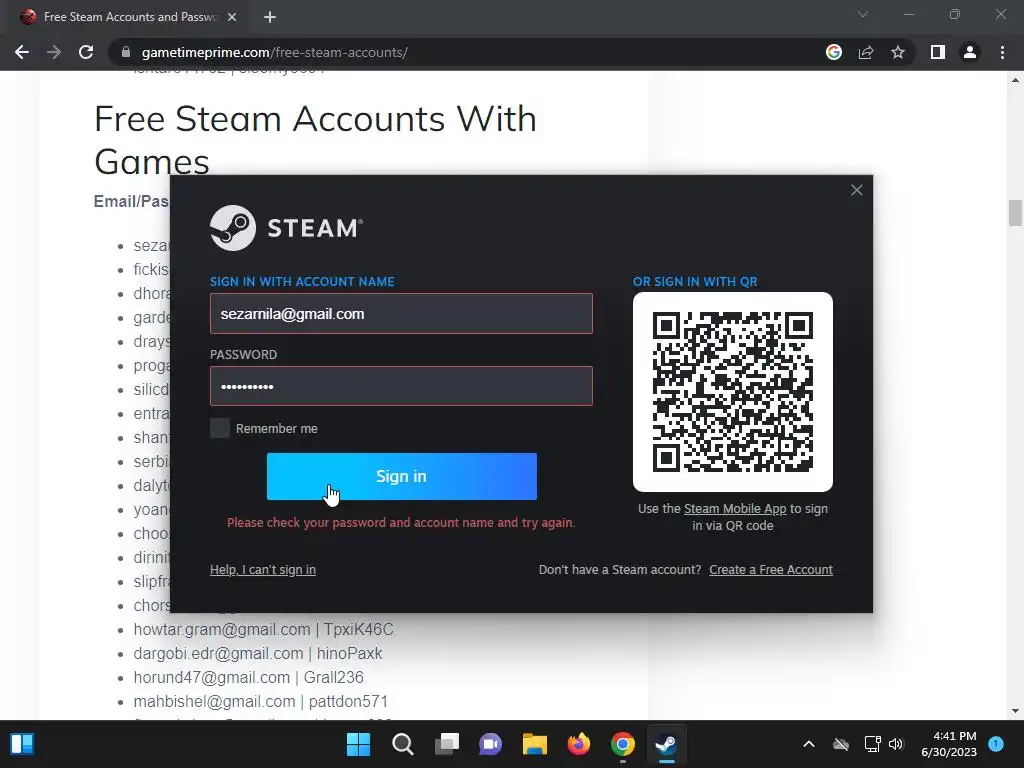Image resolution: width=1024 pixels, height=768 pixels.
Task: Open the Google icon in address bar
Action: pyautogui.click(x=834, y=52)
